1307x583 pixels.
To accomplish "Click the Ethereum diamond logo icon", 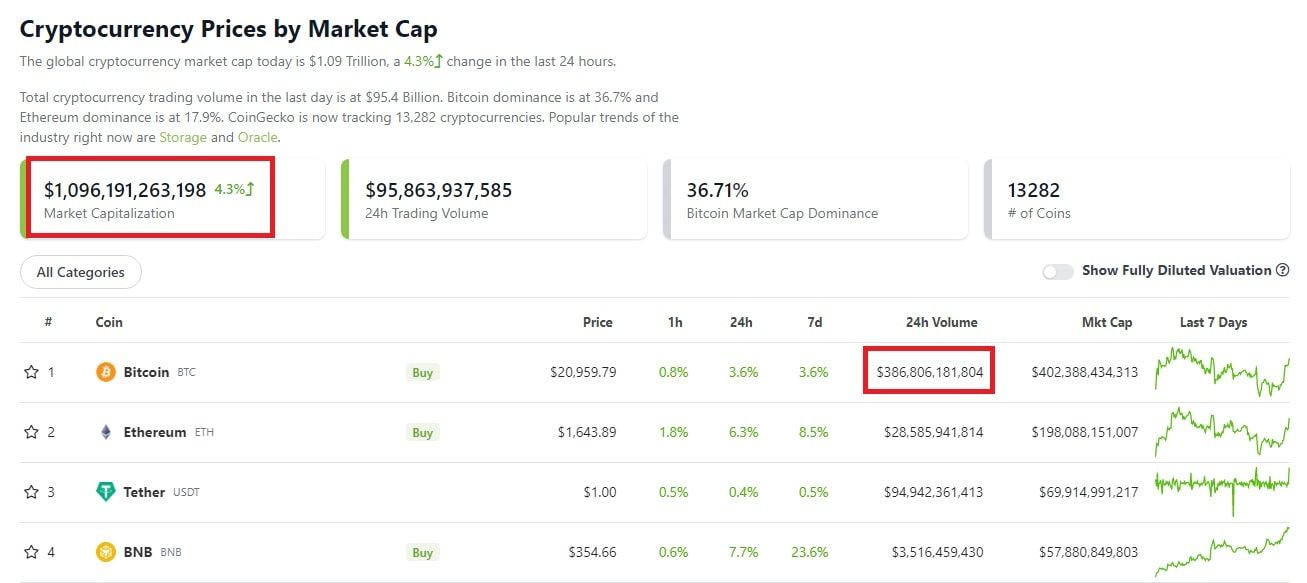I will 106,432.
